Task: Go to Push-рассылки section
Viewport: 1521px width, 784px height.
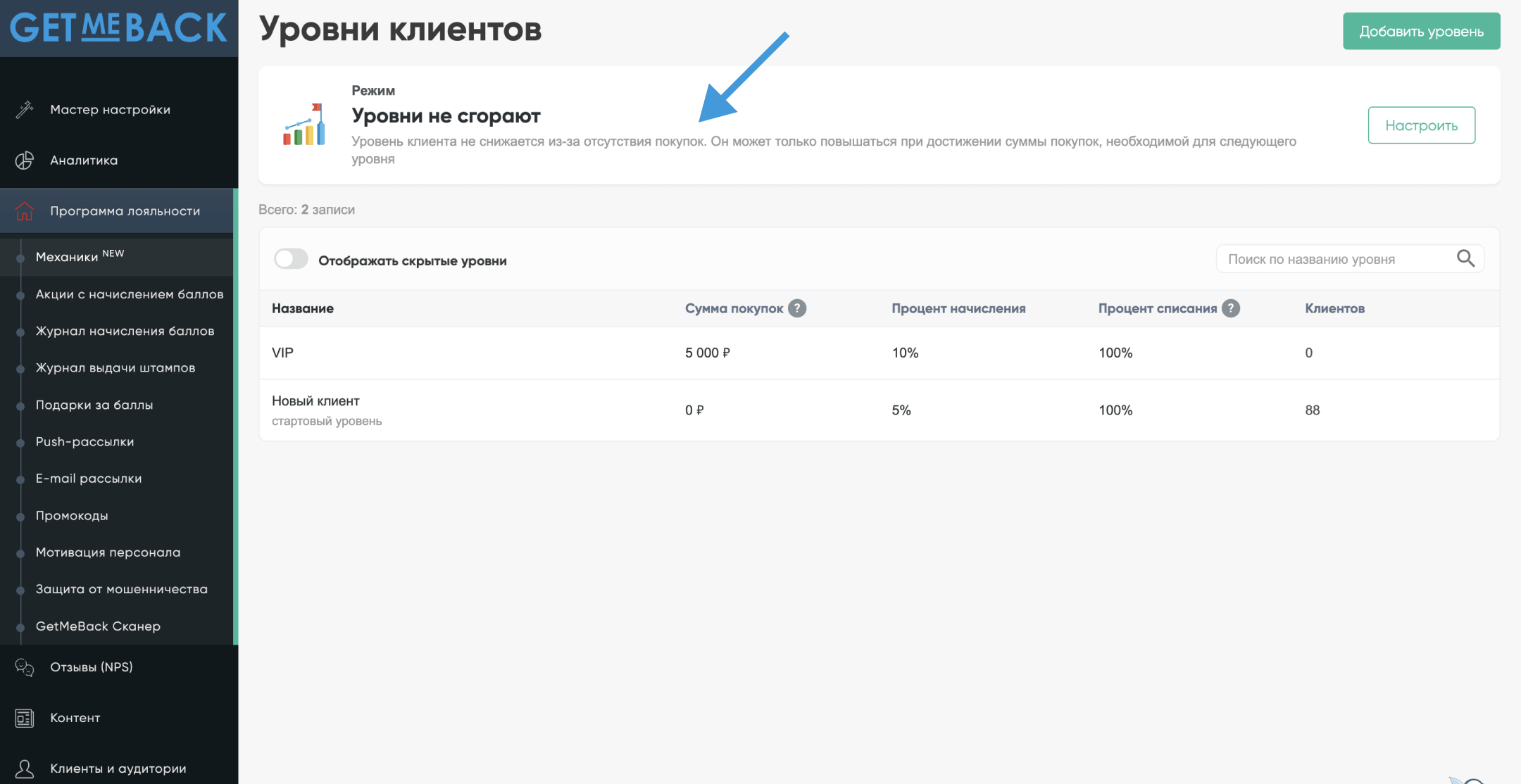Action: pyautogui.click(x=84, y=442)
